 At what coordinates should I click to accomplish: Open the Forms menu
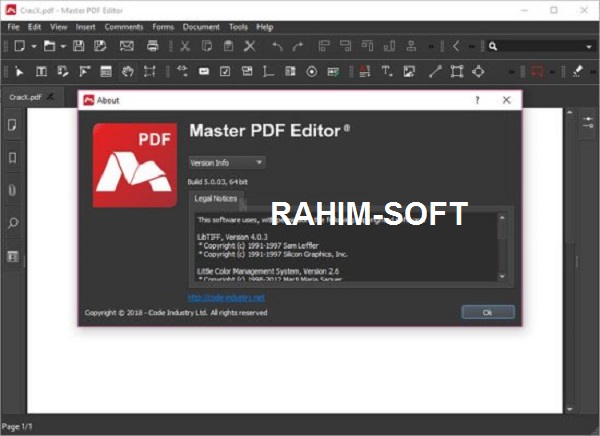pyautogui.click(x=163, y=27)
